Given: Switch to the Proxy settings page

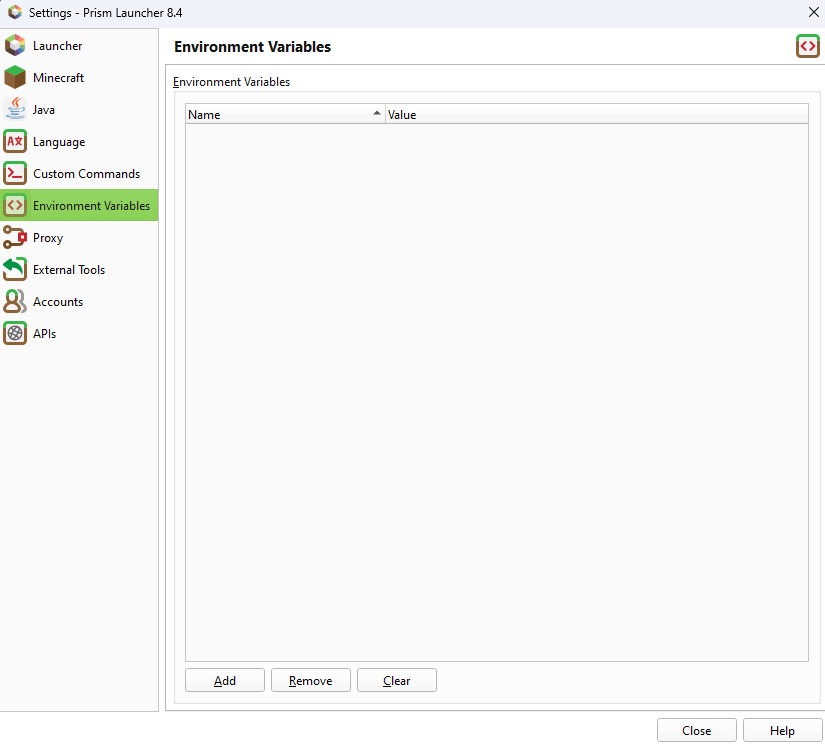Looking at the screenshot, I should pos(60,237).
